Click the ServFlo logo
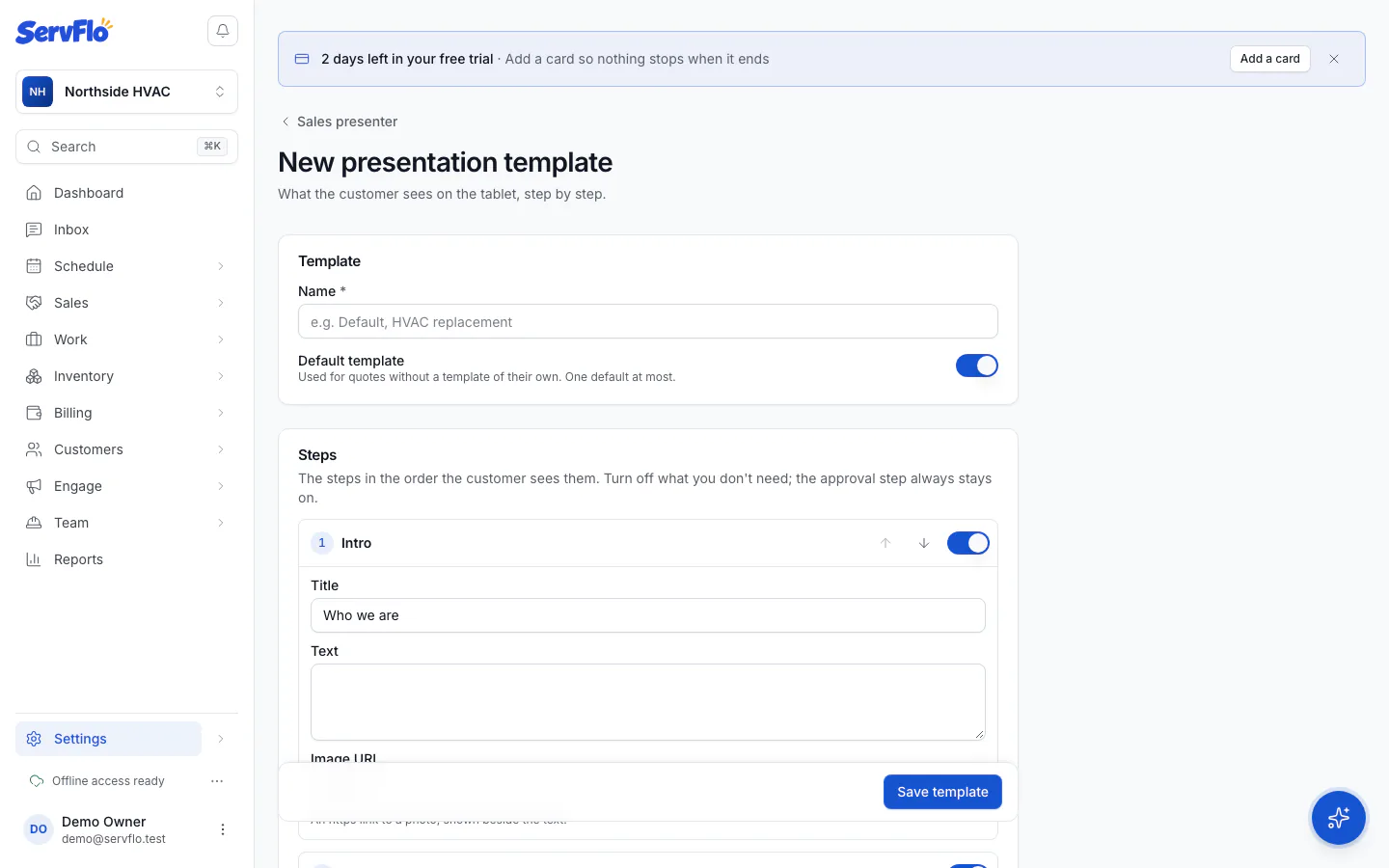 [x=64, y=31]
